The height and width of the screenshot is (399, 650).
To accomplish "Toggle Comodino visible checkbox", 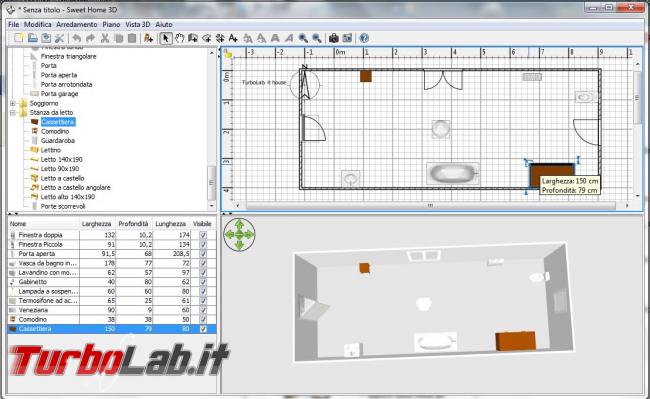I will (x=203, y=319).
